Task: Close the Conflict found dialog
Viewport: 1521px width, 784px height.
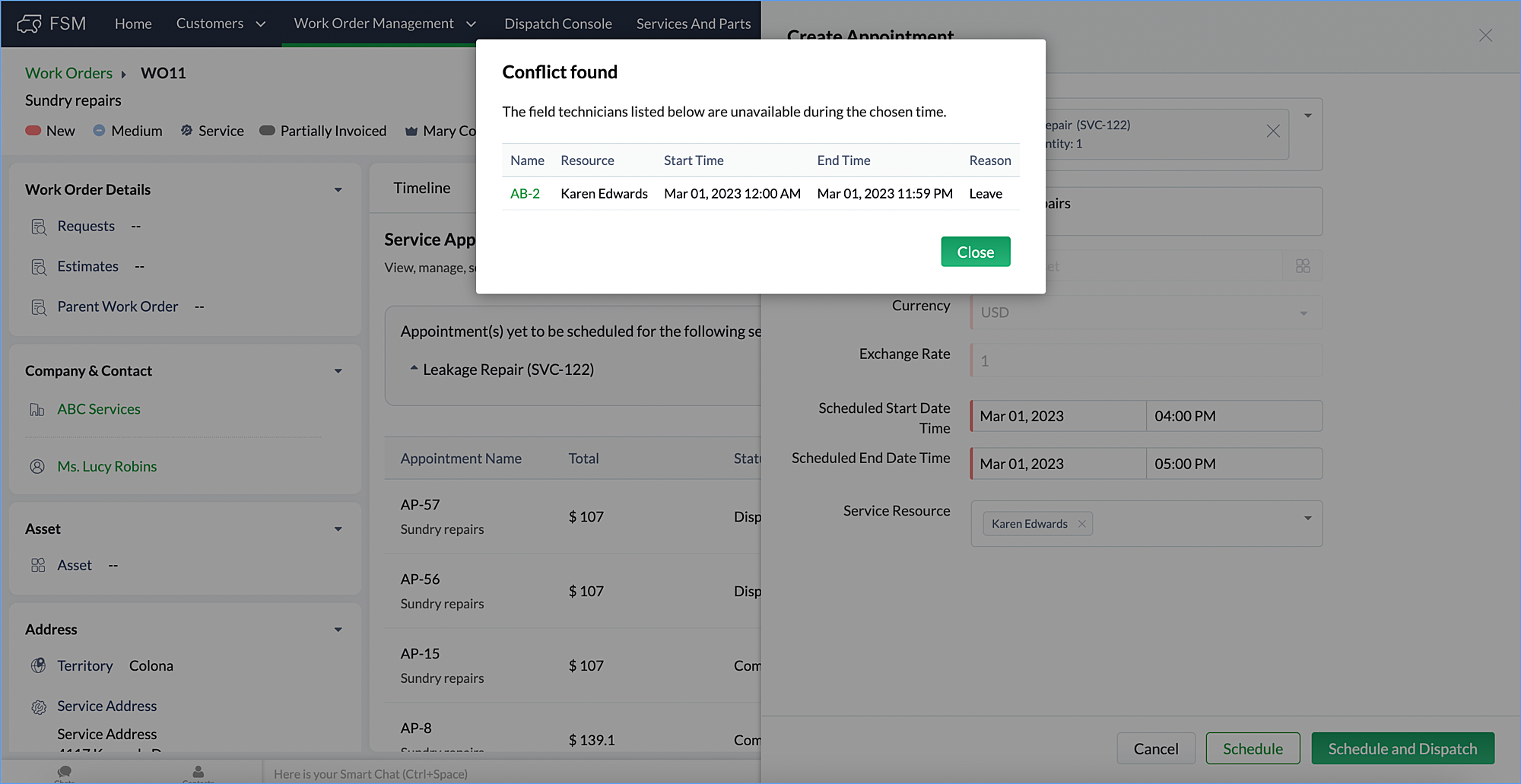Action: click(x=976, y=252)
